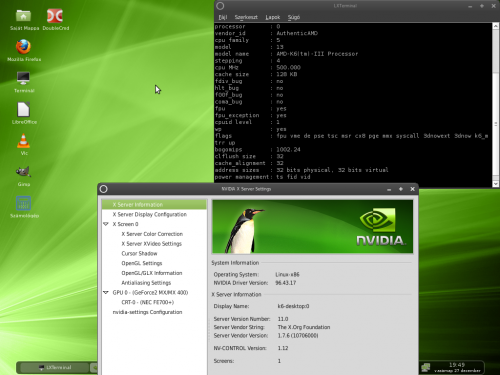The height and width of the screenshot is (375, 500).
Task: Open X Server XVideo Settings page
Action: [x=151, y=244]
